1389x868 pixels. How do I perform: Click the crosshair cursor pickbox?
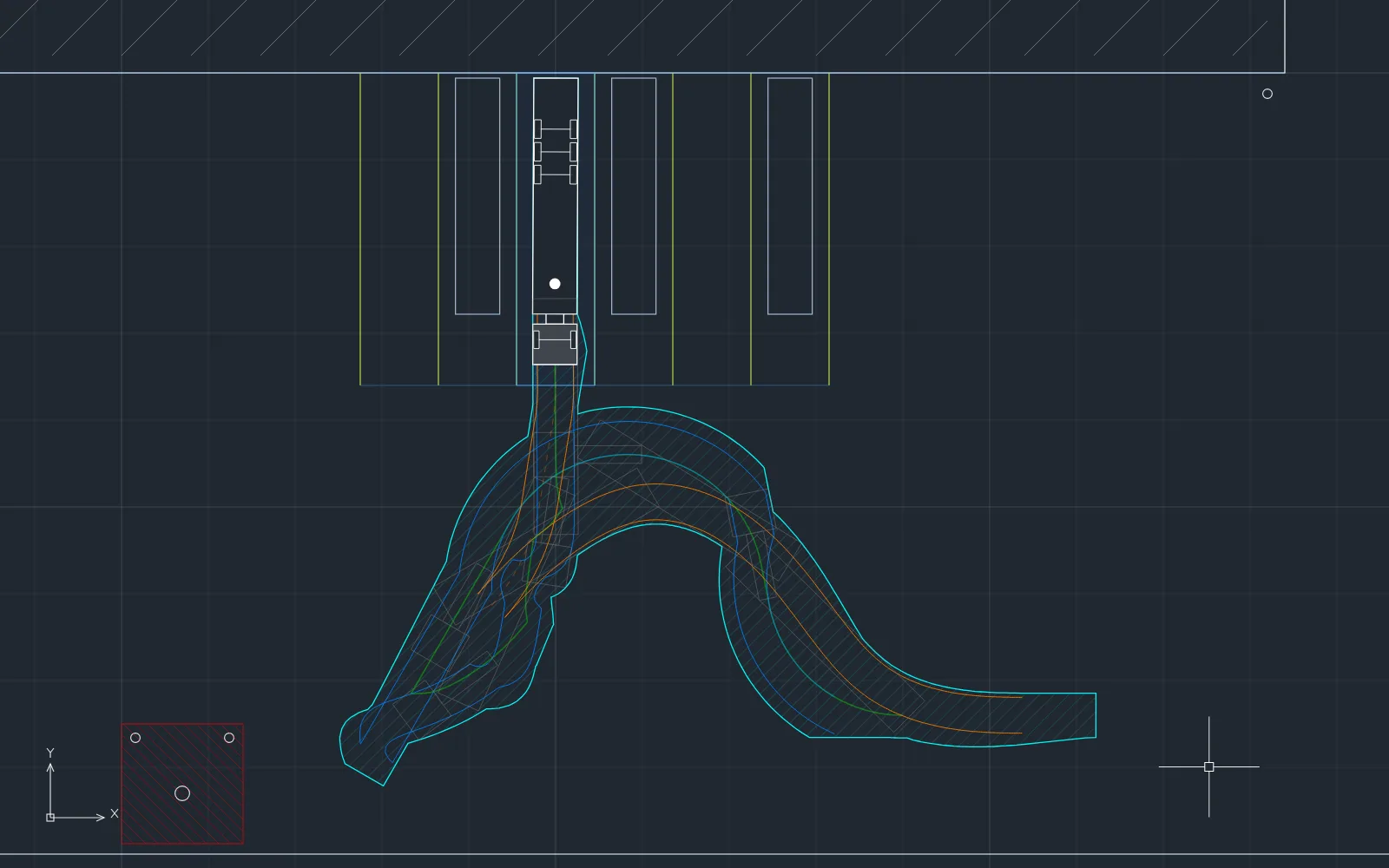1208,766
